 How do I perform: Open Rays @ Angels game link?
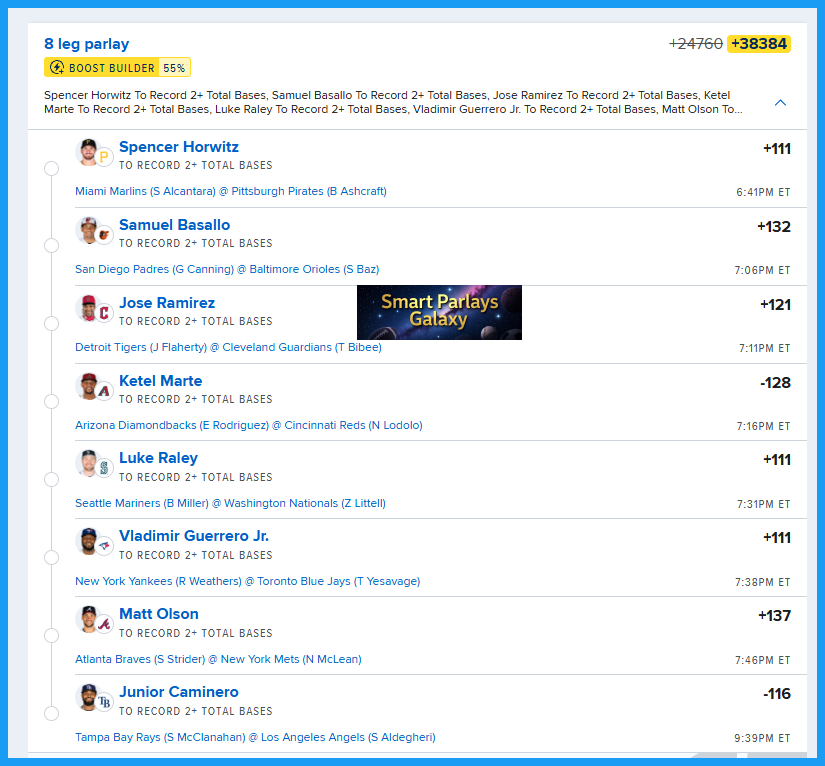tap(255, 737)
